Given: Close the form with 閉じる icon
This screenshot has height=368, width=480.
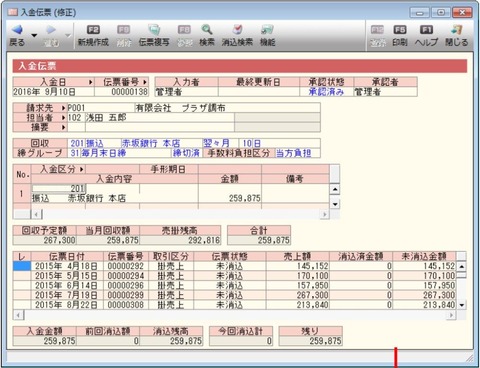Looking at the screenshot, I should click(457, 30).
